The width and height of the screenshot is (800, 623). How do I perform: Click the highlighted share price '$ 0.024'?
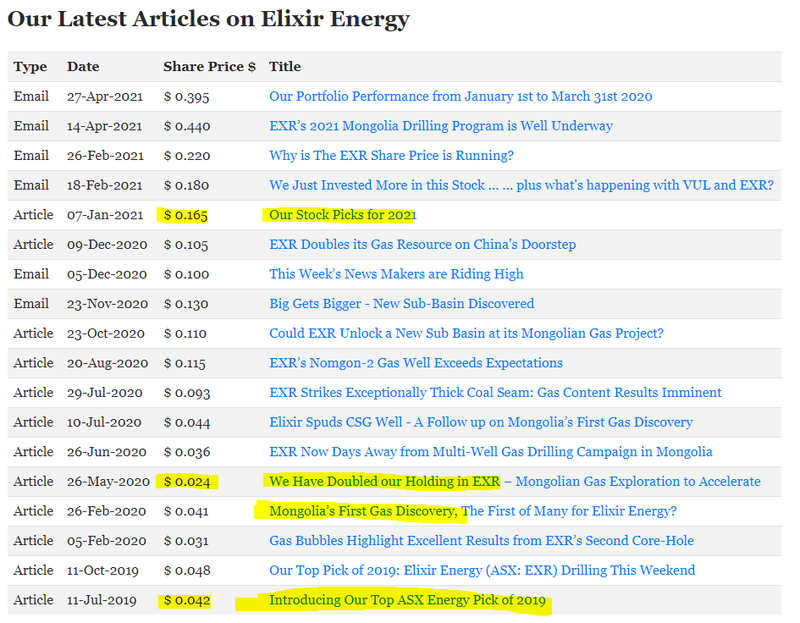point(187,481)
